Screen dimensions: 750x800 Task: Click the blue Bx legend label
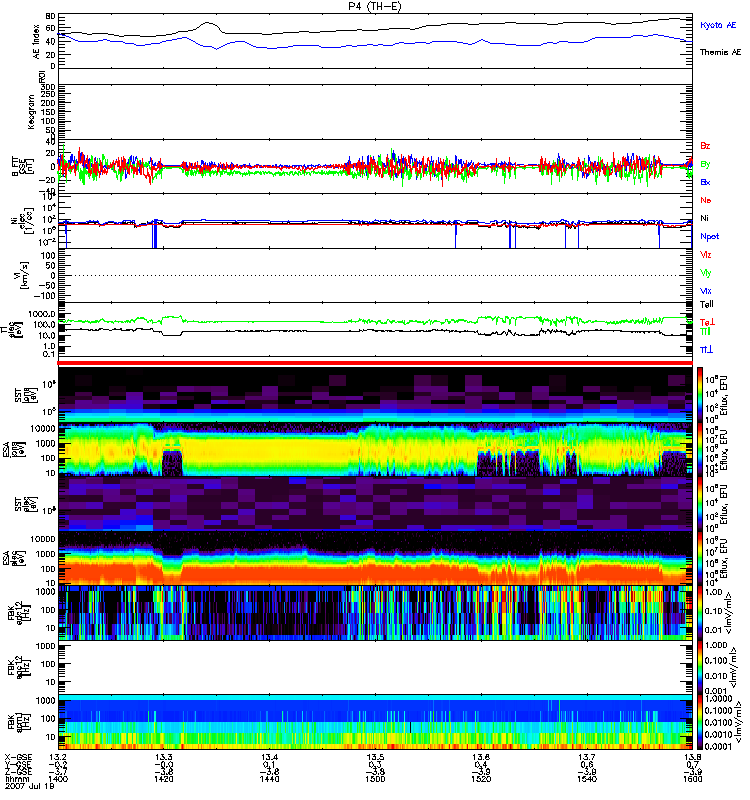(x=705, y=182)
